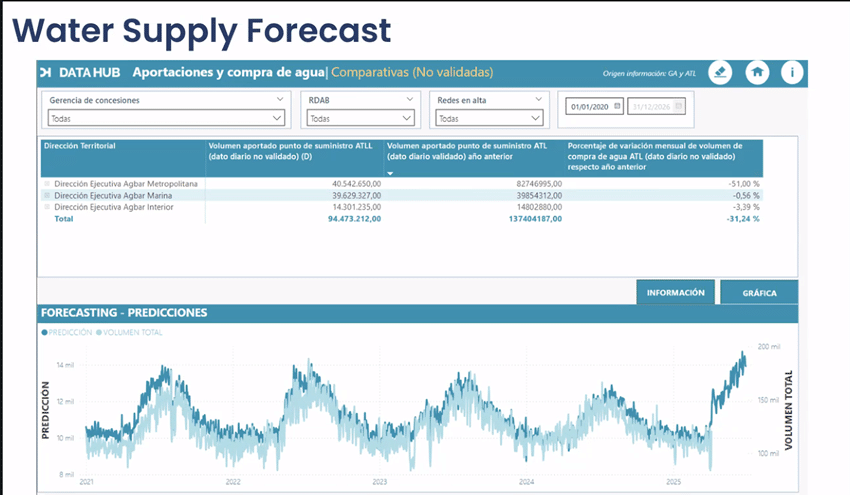Open the info icon in header
The image size is (850, 495).
[792, 72]
